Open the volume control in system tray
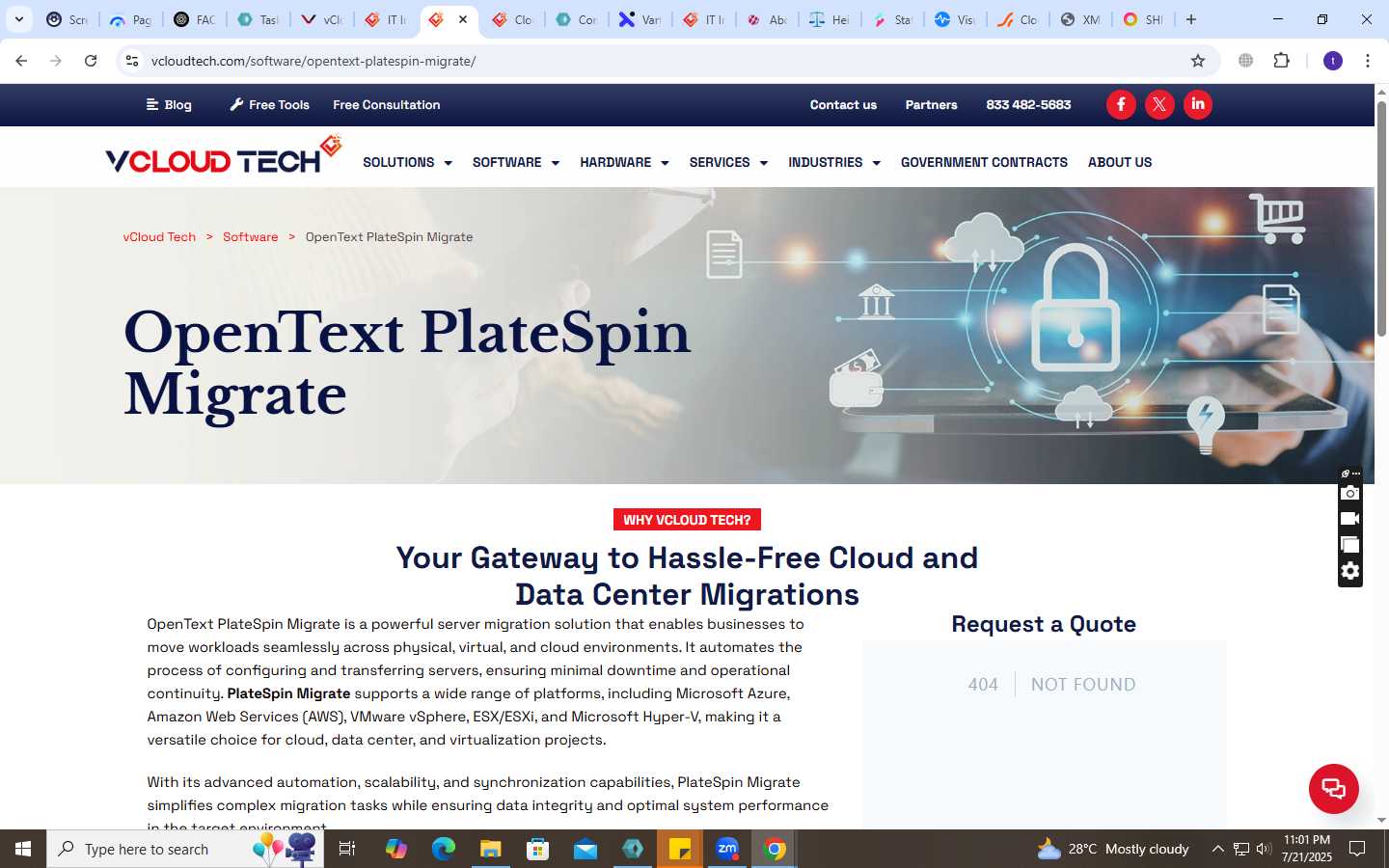Image resolution: width=1389 pixels, height=868 pixels. point(1264,849)
